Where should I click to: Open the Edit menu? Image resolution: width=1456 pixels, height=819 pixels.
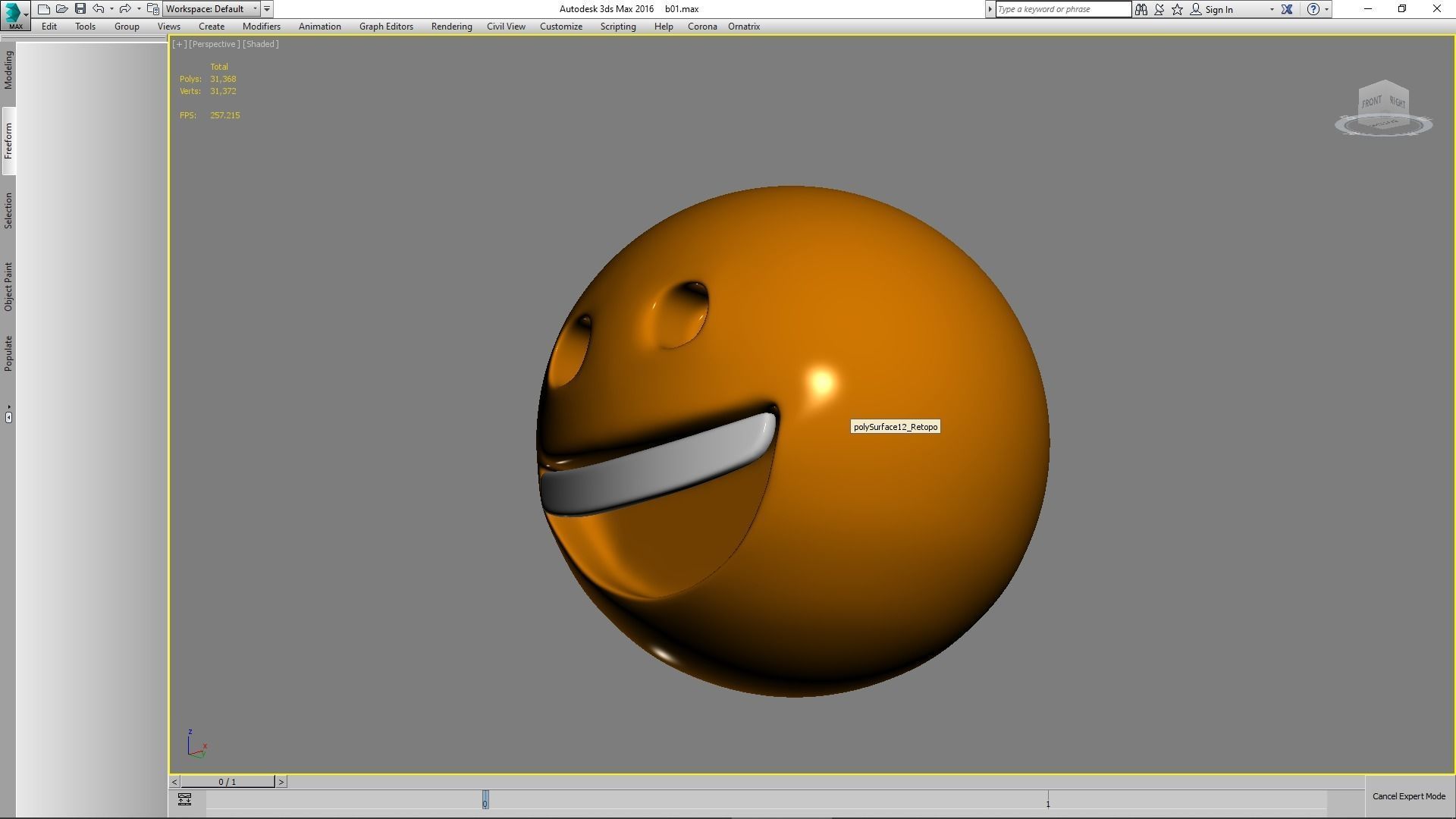49,27
